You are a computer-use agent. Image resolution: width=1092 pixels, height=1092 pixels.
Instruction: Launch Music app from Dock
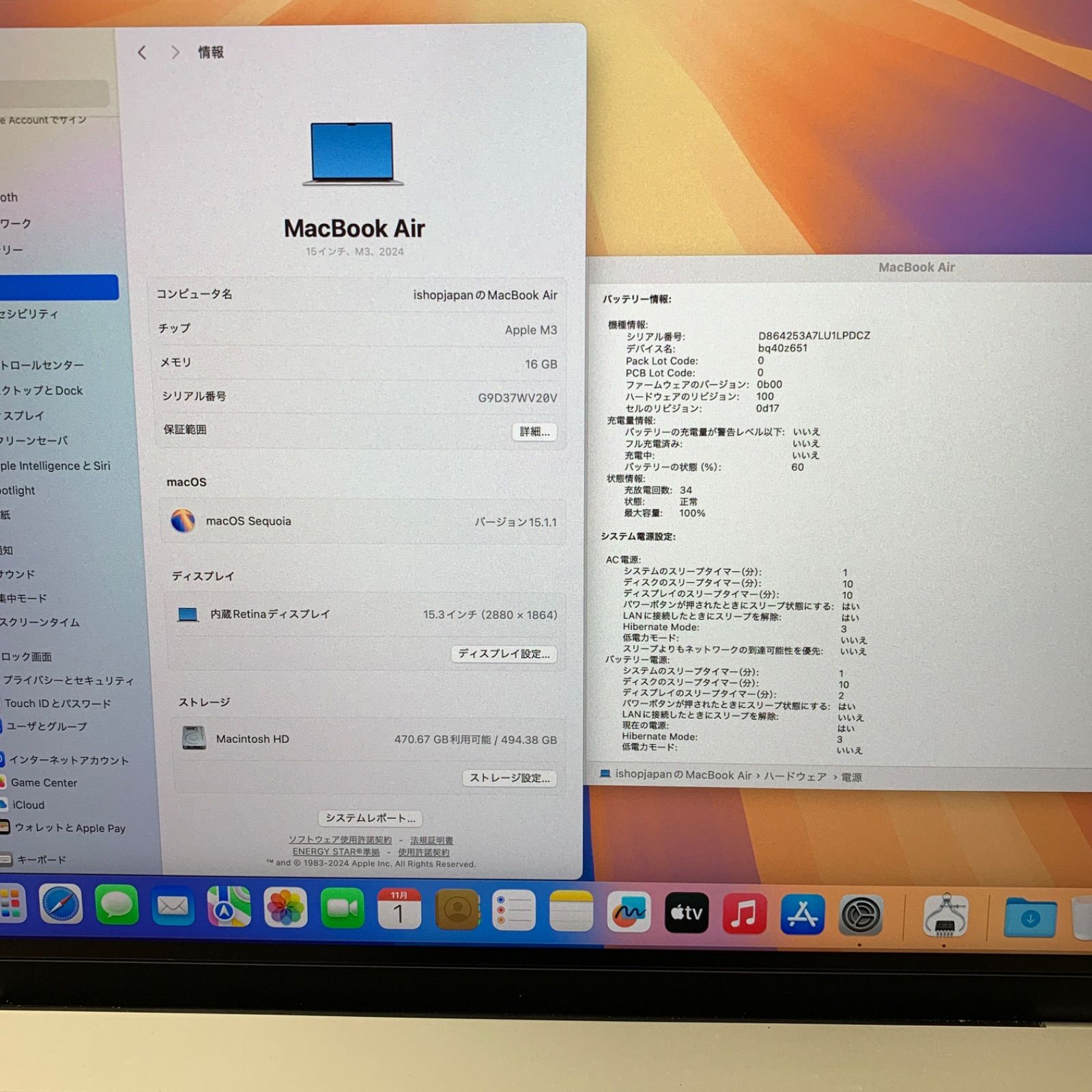(744, 913)
